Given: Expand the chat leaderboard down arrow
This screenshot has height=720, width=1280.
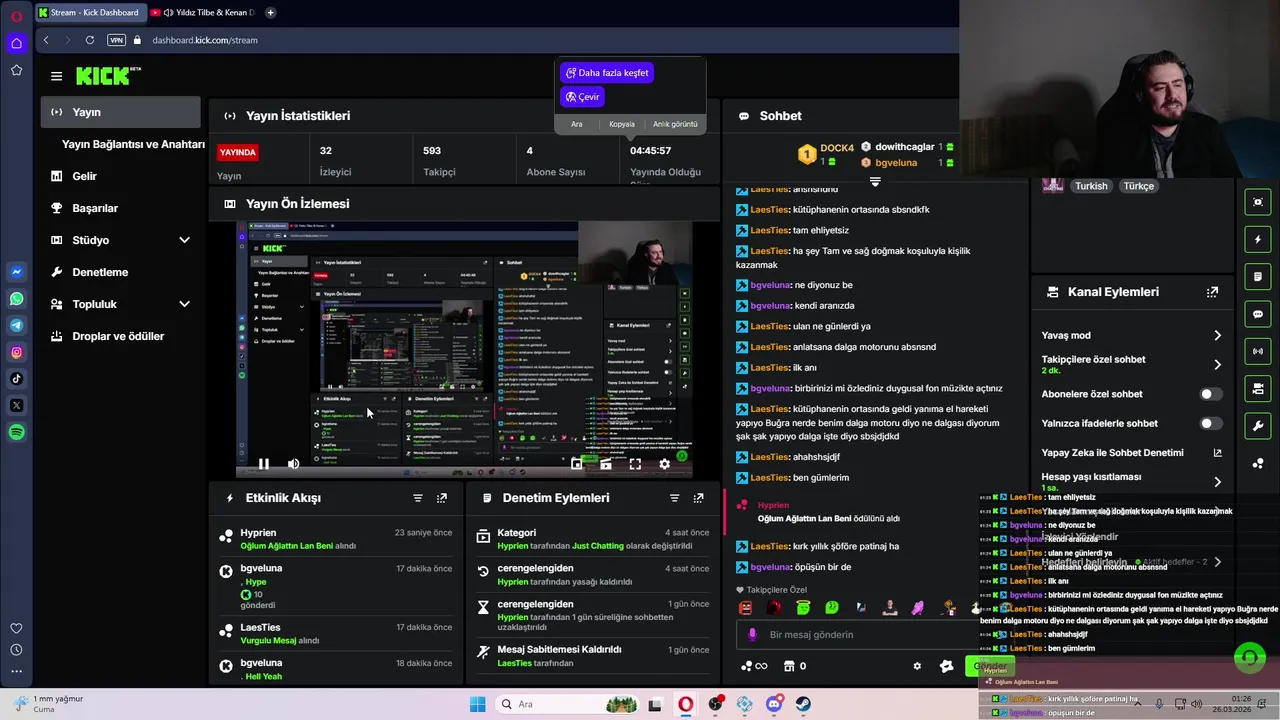Looking at the screenshot, I should pos(875,181).
